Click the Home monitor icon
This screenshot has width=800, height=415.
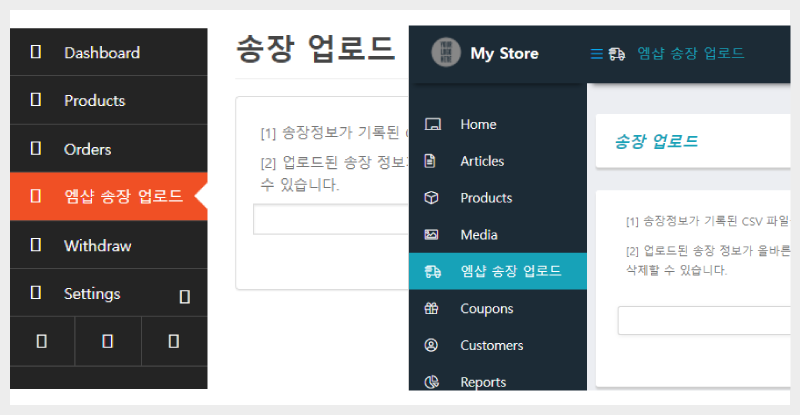coord(433,124)
